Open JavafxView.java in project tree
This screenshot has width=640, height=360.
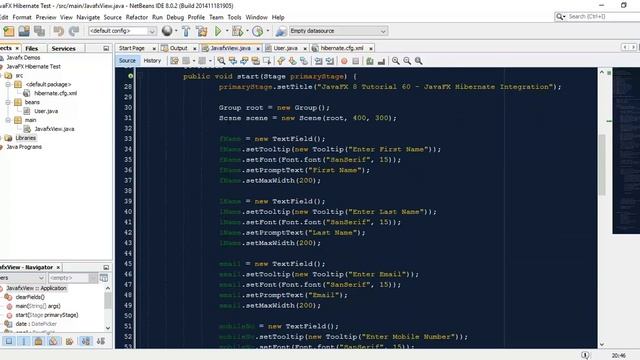click(54, 129)
